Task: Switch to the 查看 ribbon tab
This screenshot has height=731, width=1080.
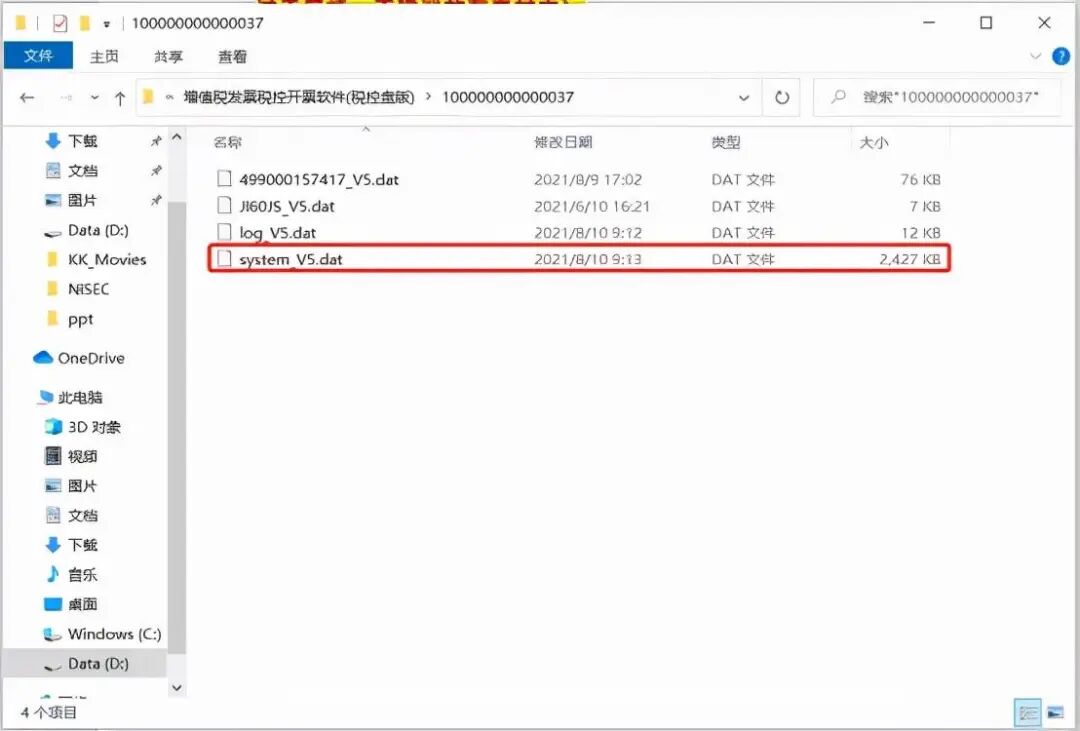Action: (230, 56)
